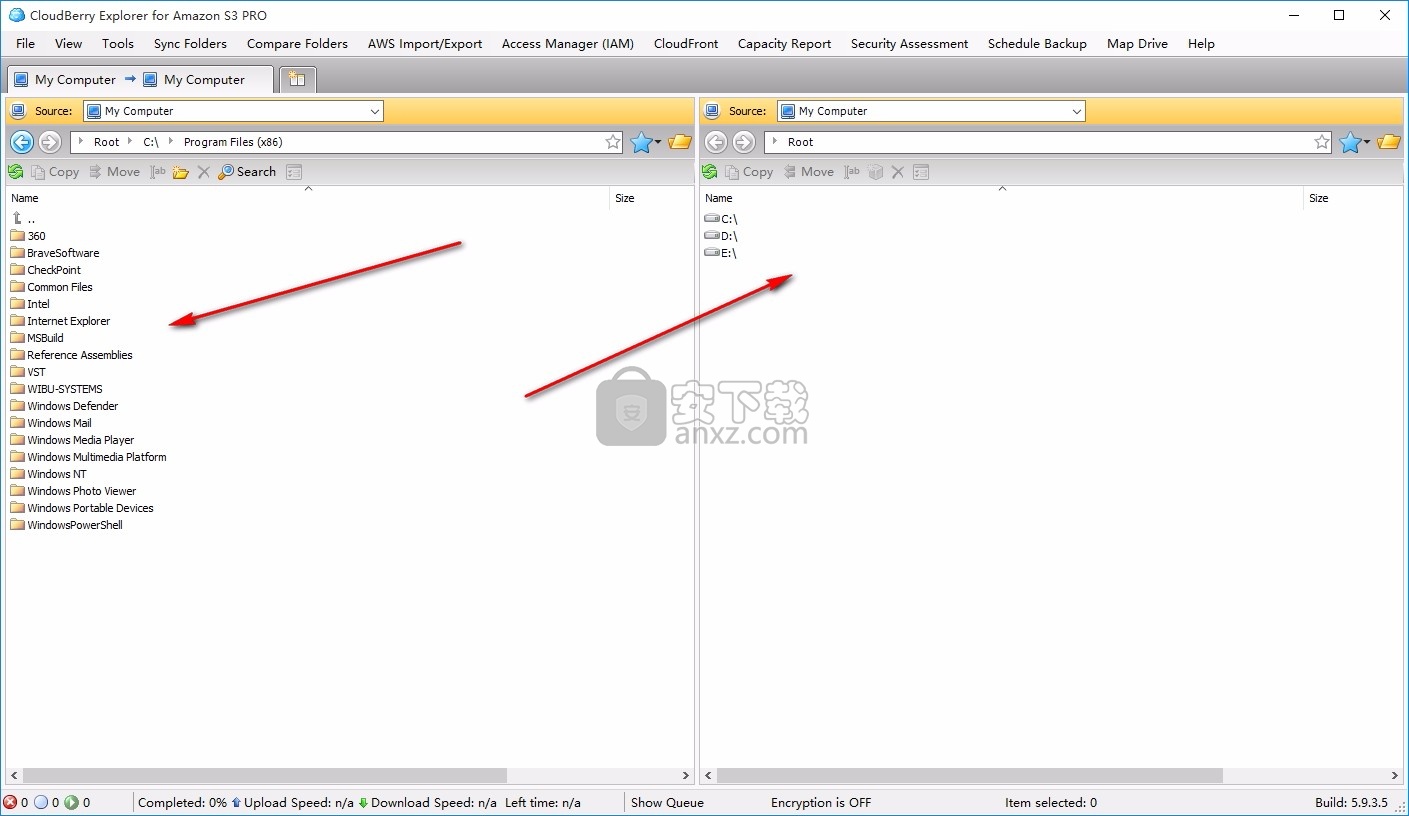
Task: Click C:\ in the left breadcrumb path
Action: point(151,142)
